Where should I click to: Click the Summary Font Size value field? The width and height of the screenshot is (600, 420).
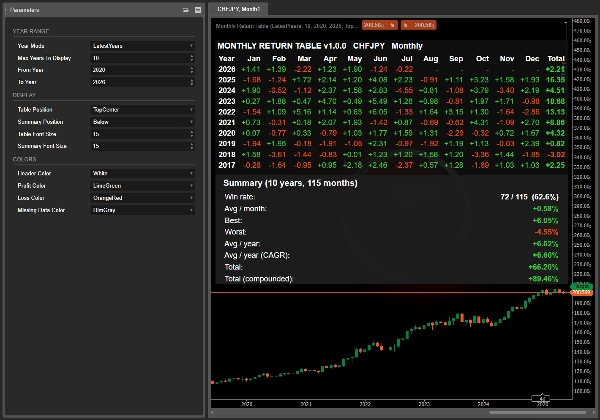tap(140, 146)
